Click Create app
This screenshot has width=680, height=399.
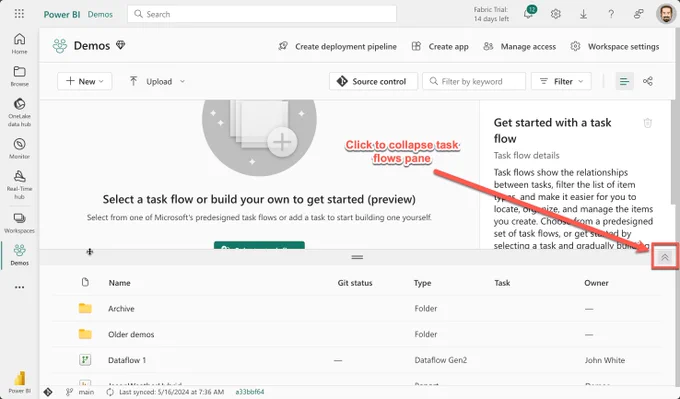440,46
